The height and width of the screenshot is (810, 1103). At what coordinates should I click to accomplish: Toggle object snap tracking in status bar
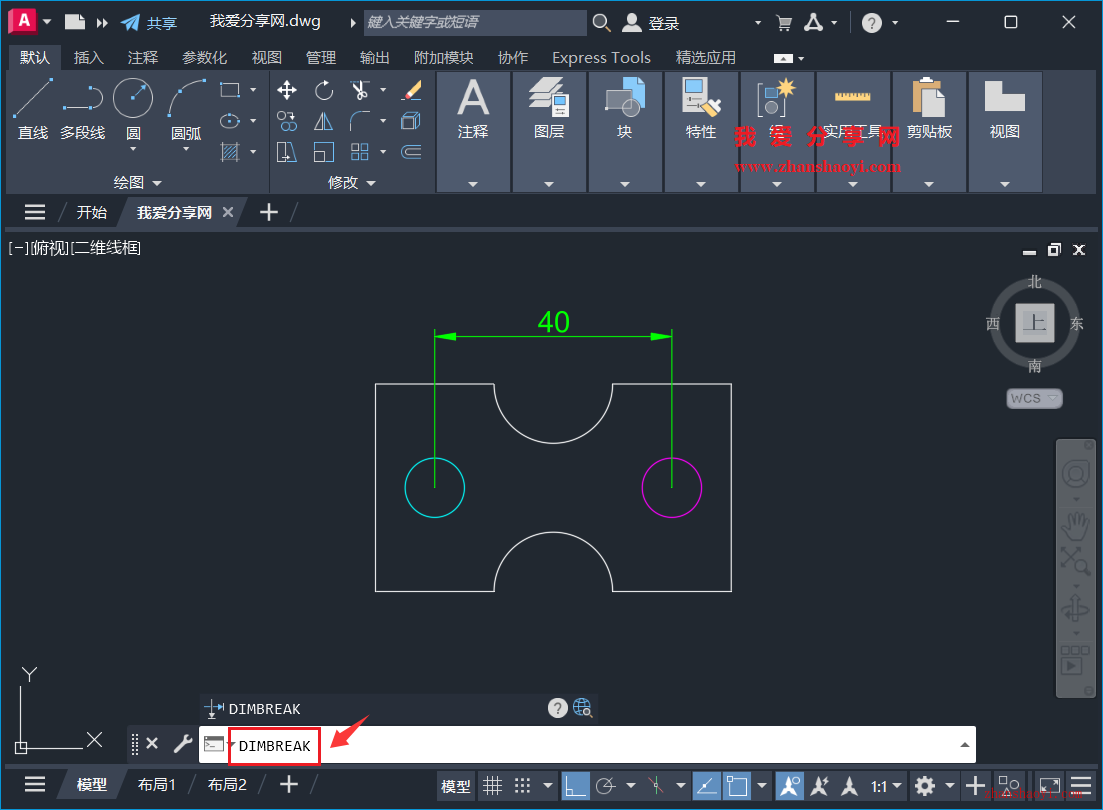click(706, 785)
